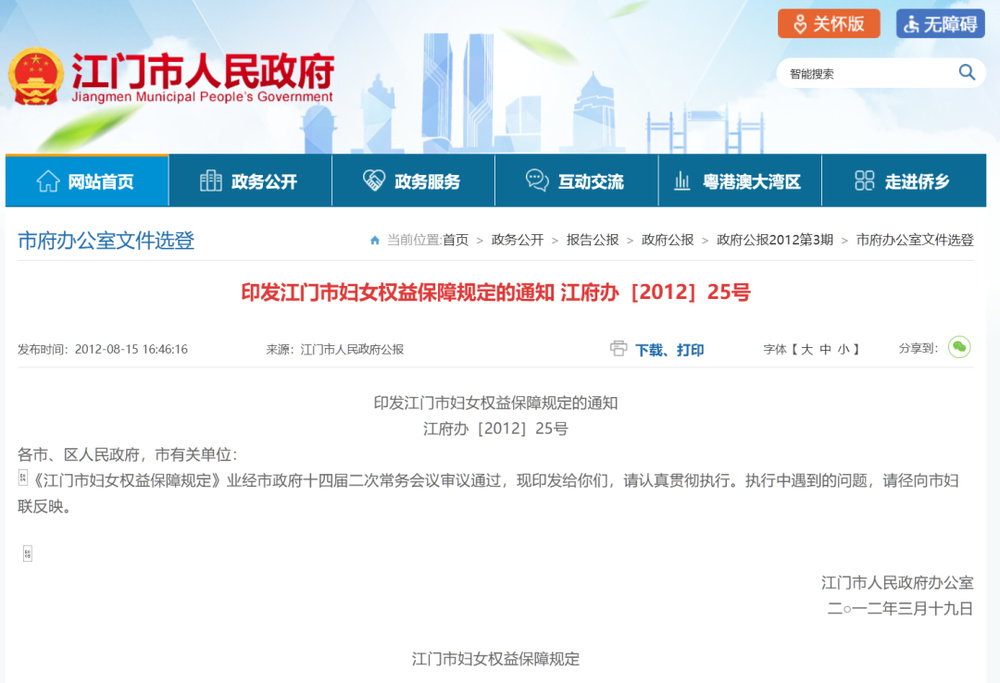Open the 粤港澳大湾区 navigation tab
The height and width of the screenshot is (683, 1000).
(x=739, y=181)
